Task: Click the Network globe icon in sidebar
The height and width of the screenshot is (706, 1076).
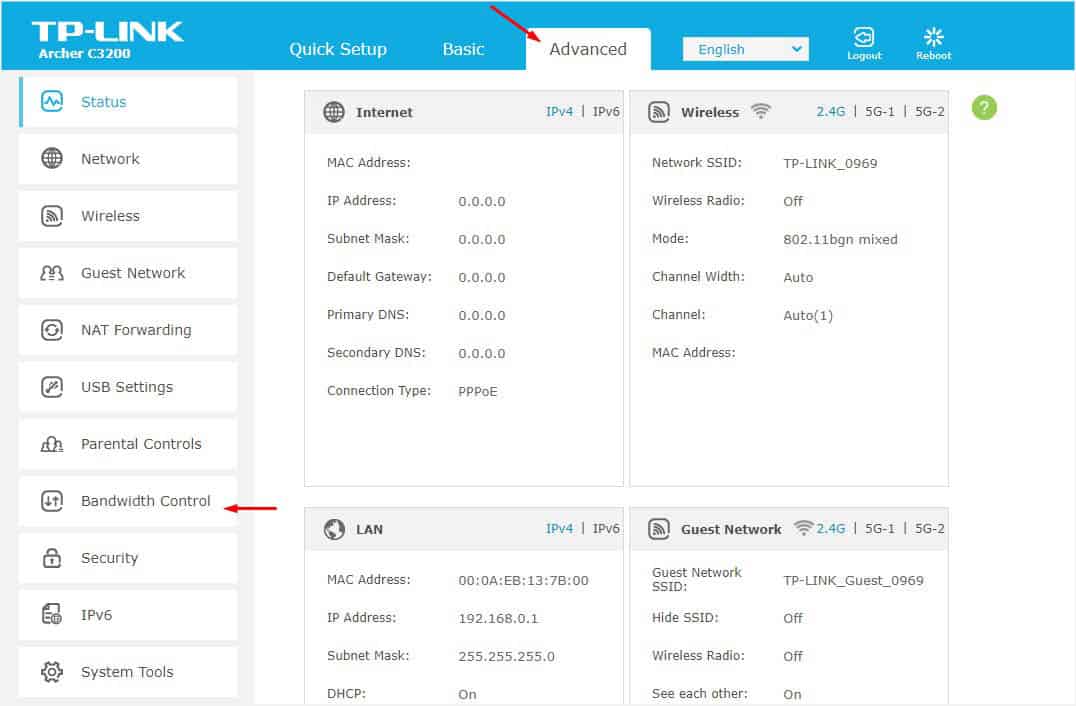Action: coord(52,158)
